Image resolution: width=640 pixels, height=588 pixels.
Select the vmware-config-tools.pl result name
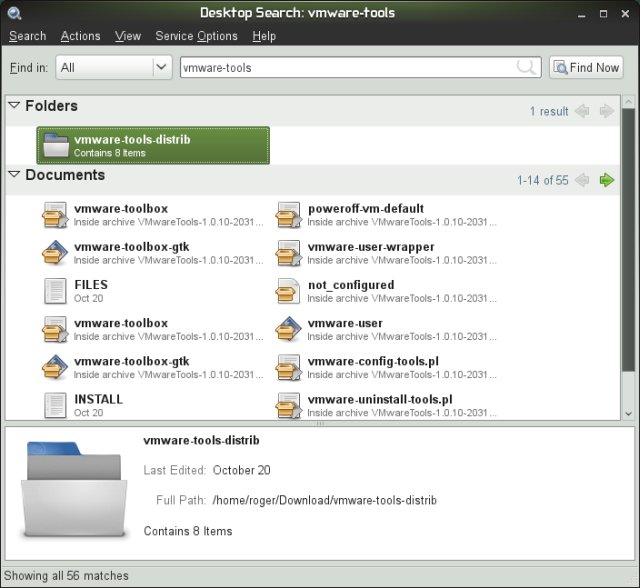373,361
